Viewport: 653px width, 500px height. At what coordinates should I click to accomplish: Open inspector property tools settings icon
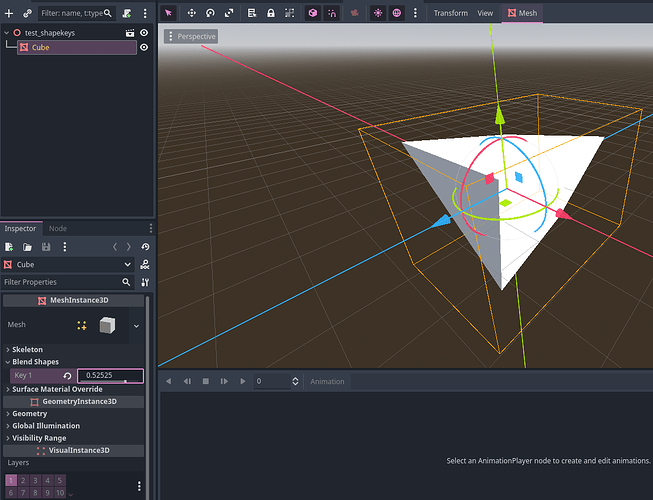(x=145, y=282)
